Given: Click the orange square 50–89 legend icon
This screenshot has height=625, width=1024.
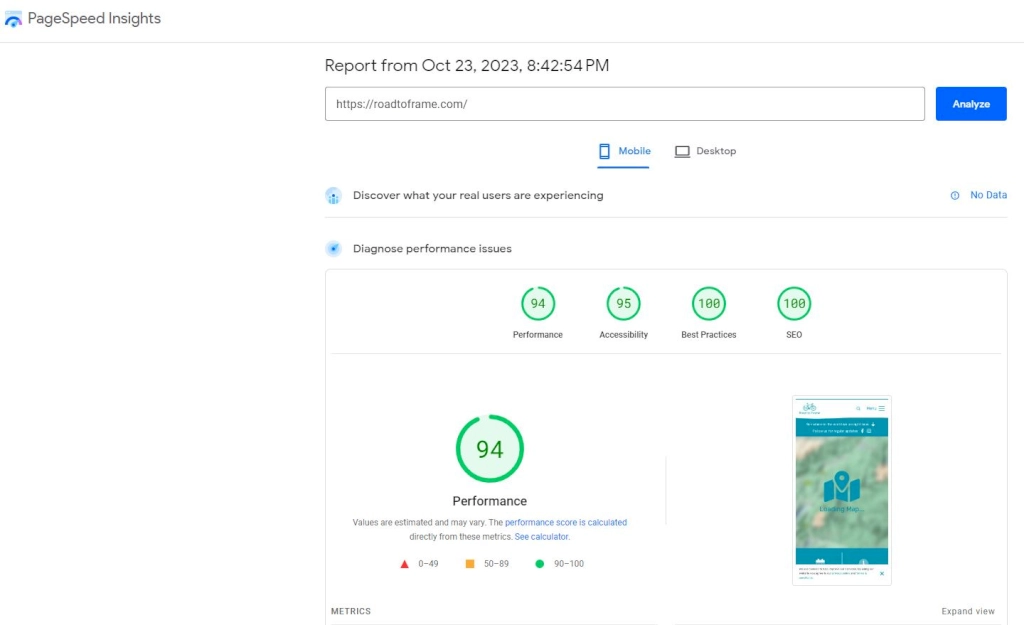Looking at the screenshot, I should click(x=470, y=564).
